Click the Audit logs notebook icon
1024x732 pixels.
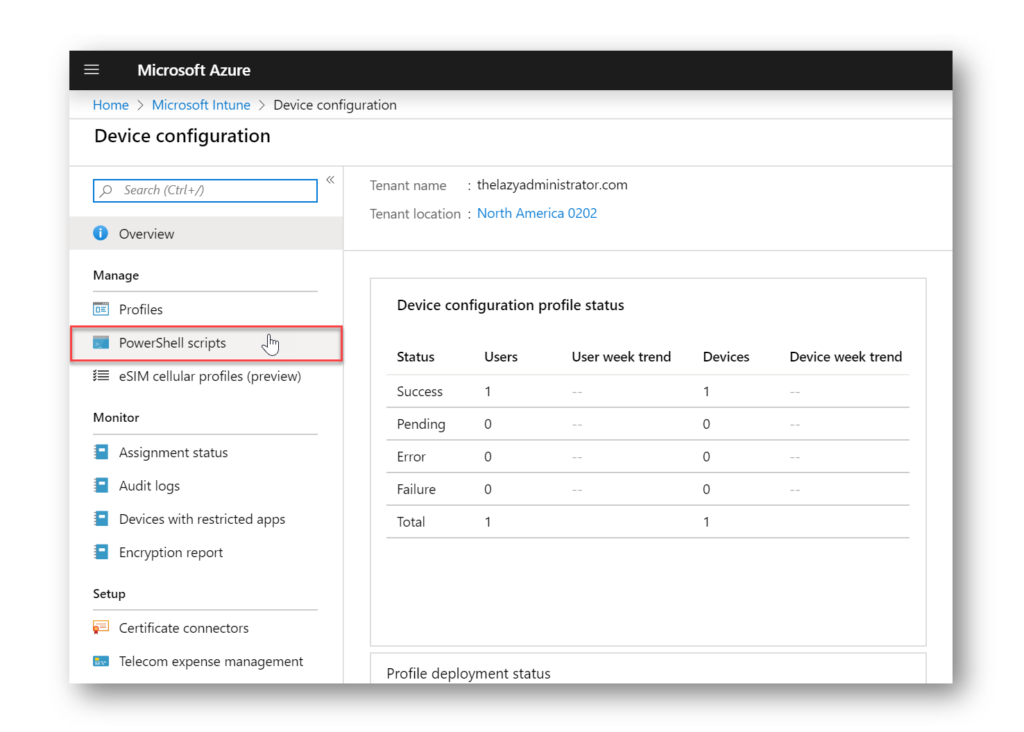[101, 485]
